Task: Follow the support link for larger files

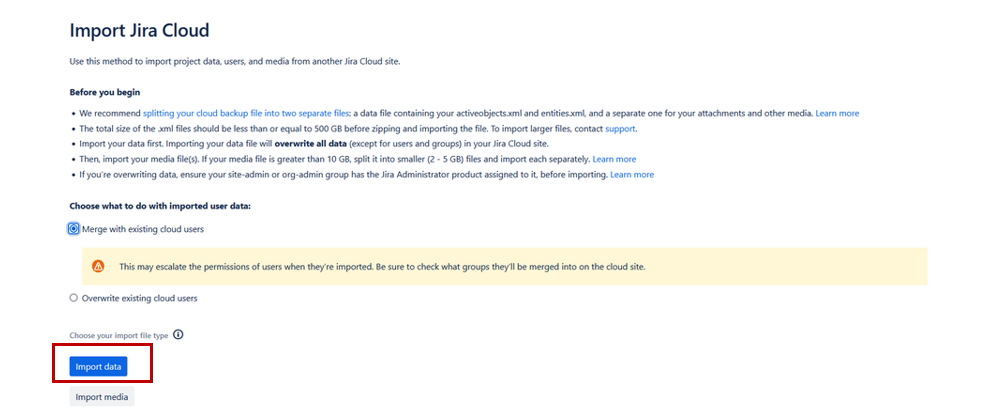Action: tap(620, 129)
